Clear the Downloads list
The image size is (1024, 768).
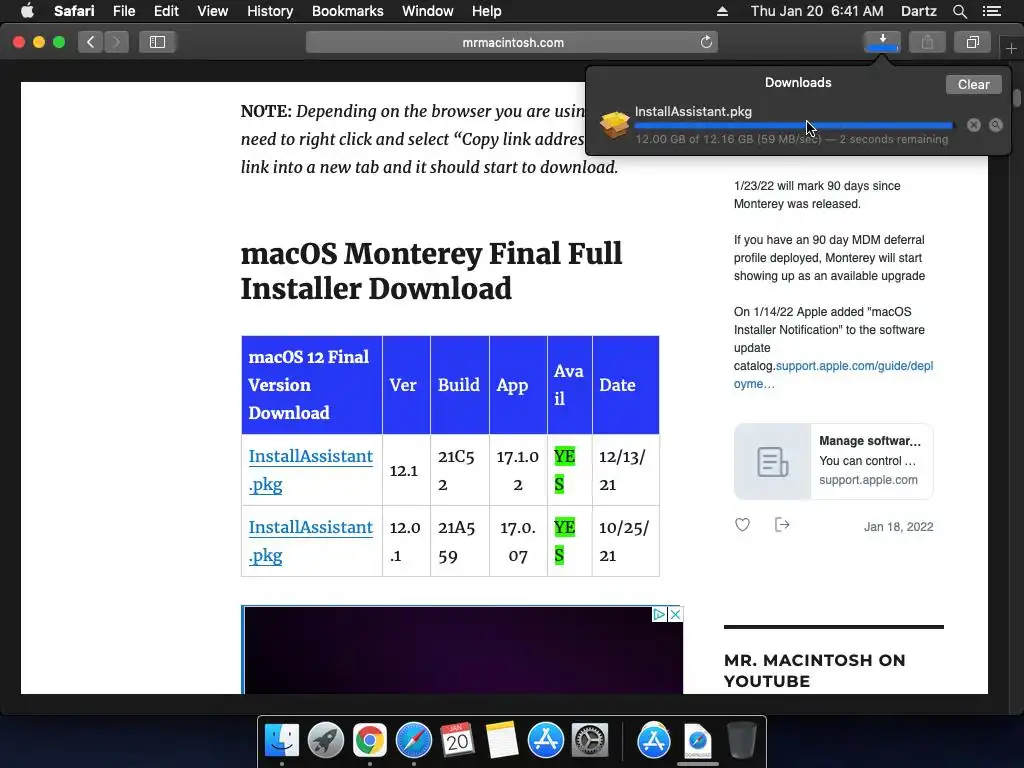click(x=973, y=84)
